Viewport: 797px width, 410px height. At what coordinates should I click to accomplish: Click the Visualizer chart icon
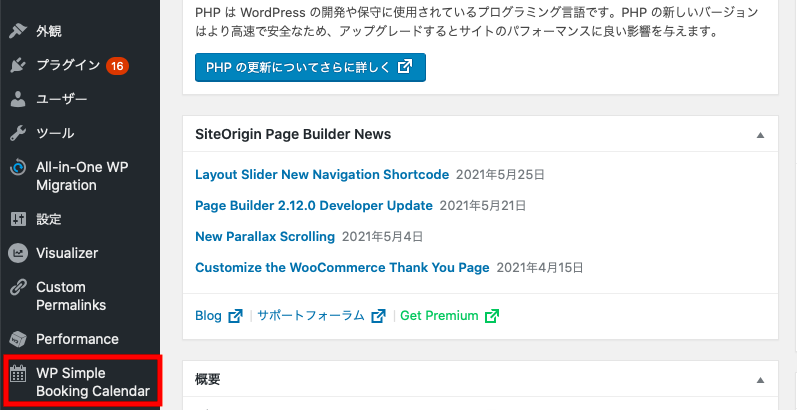[18, 253]
